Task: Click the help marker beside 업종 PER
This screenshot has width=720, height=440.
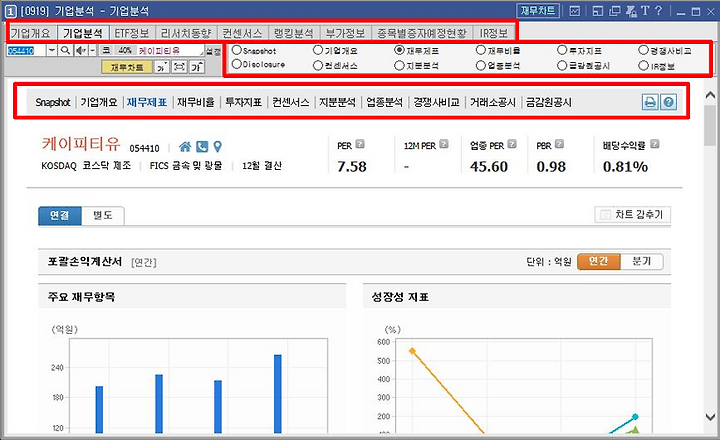Action: point(512,144)
